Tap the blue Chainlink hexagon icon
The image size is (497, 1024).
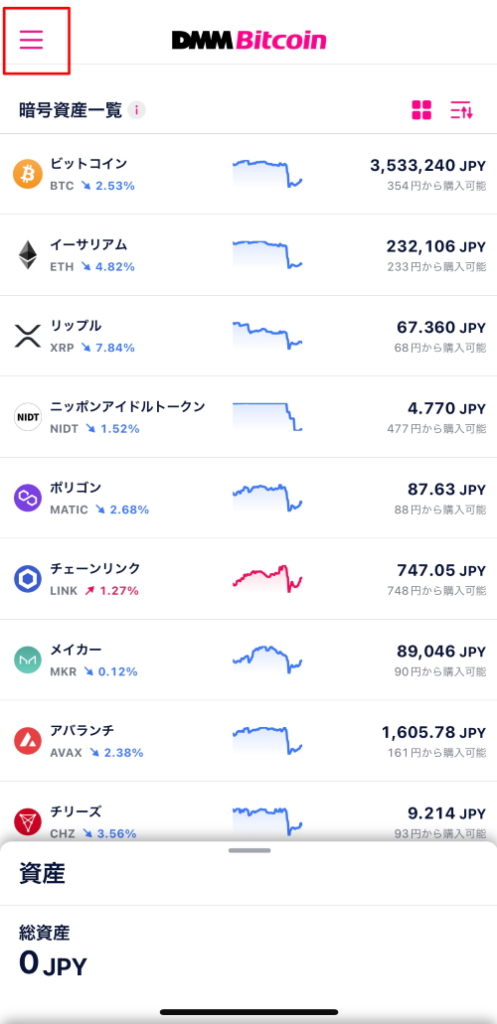(x=27, y=579)
